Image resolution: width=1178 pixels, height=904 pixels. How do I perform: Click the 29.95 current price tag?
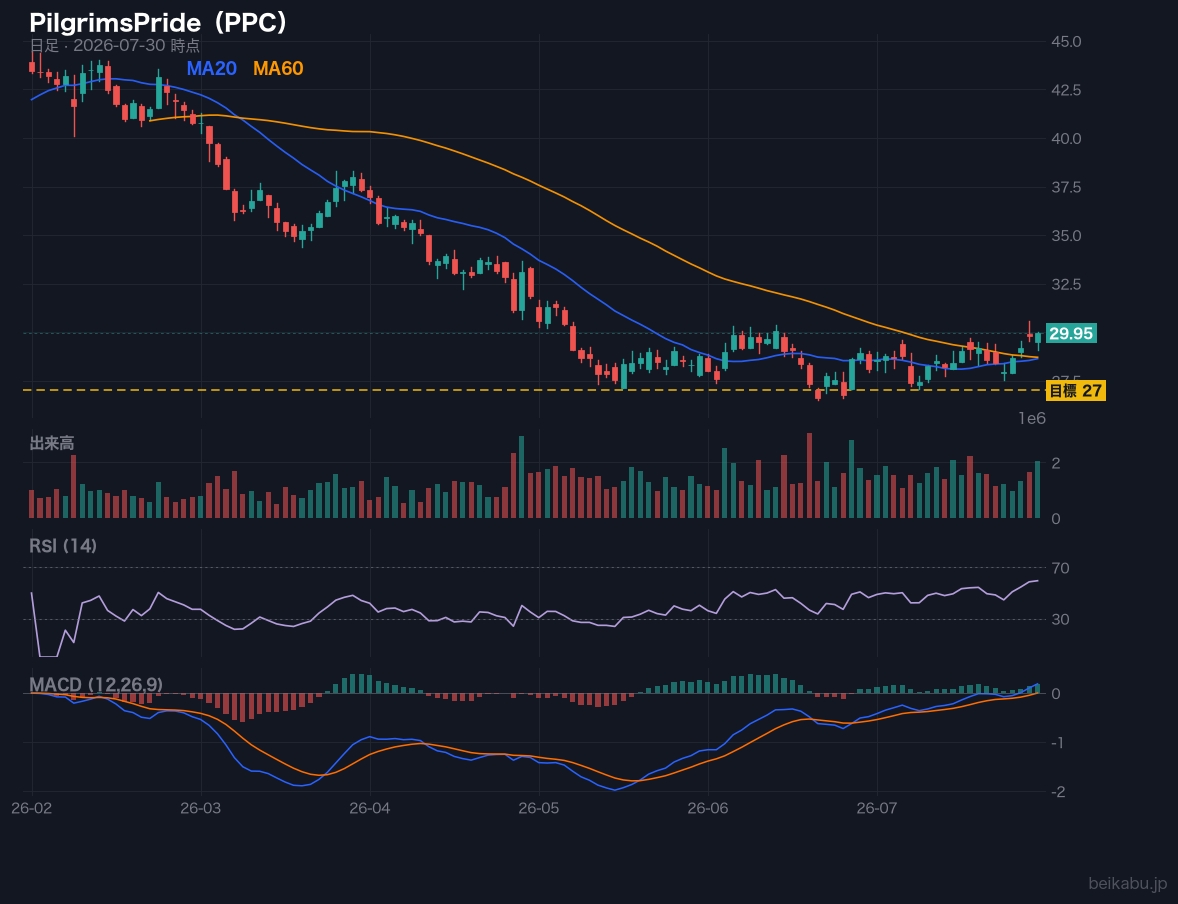(x=1071, y=334)
